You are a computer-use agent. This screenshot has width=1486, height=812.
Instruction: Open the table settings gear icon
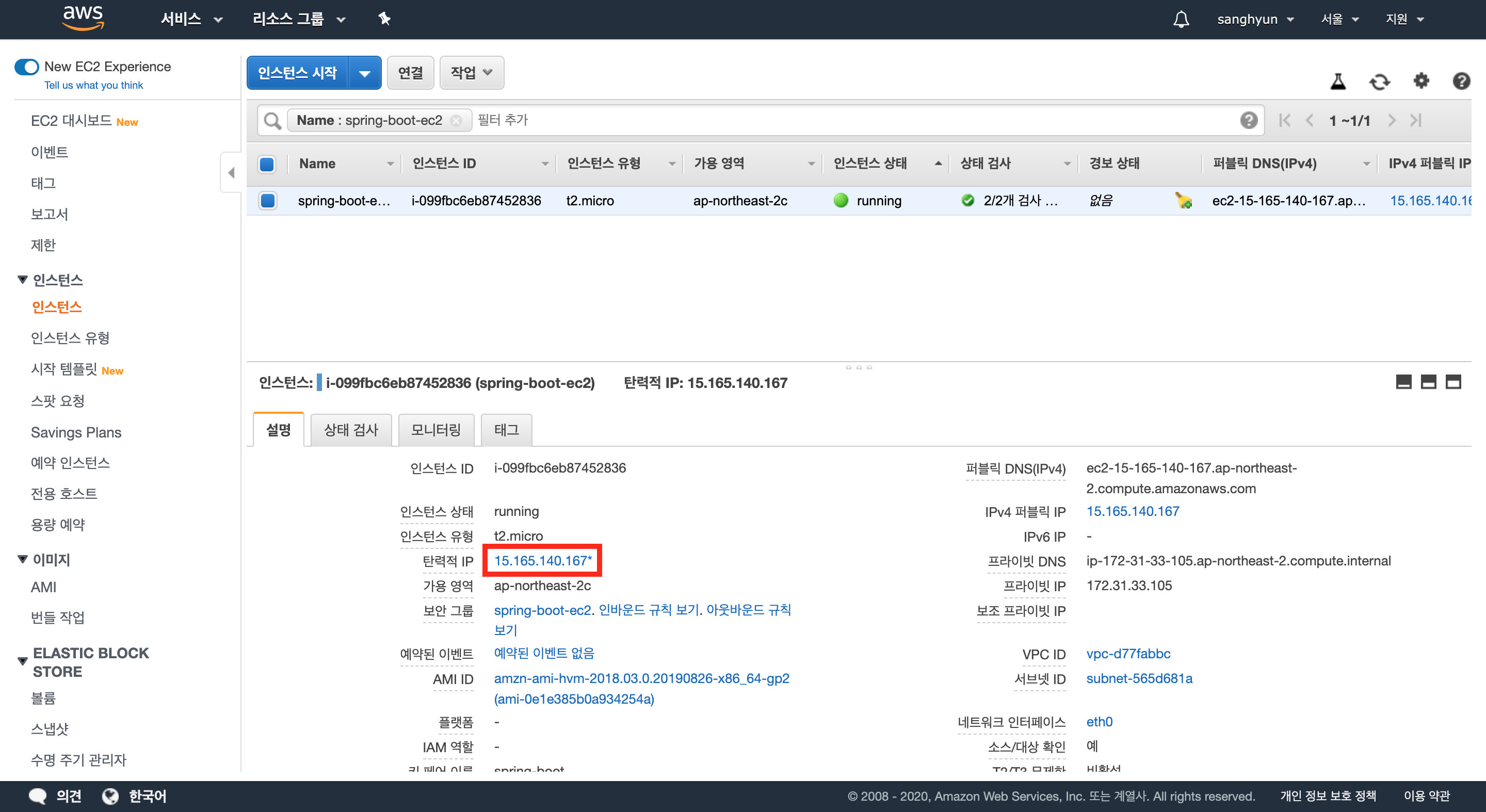[x=1421, y=82]
